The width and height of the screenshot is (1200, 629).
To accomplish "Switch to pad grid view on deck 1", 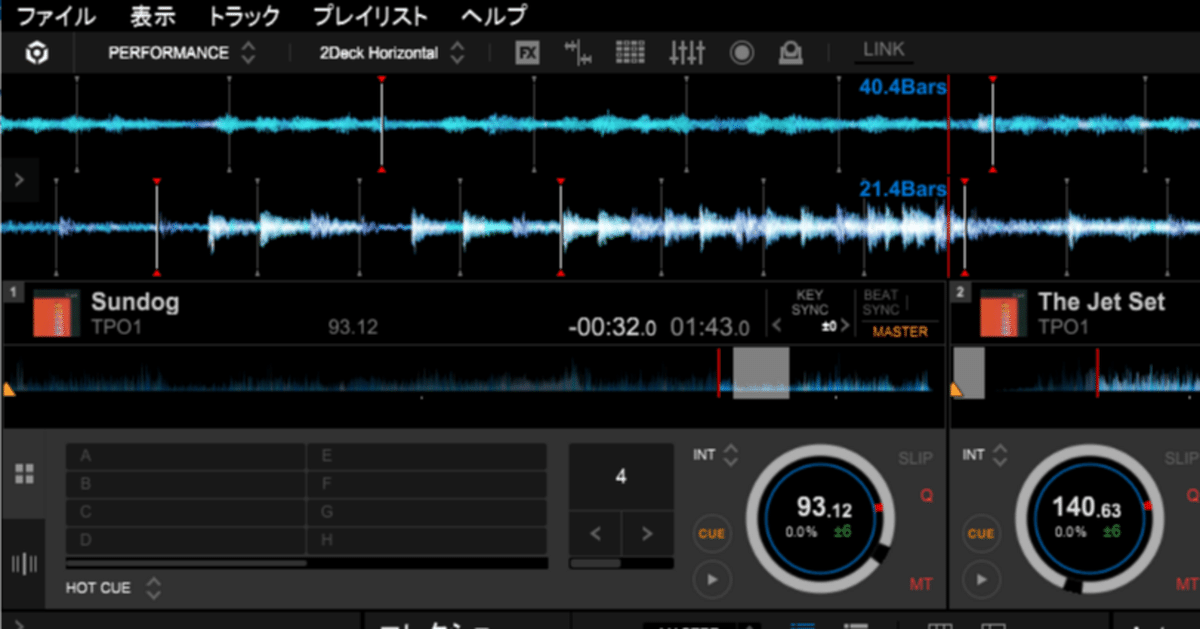I will click(24, 473).
